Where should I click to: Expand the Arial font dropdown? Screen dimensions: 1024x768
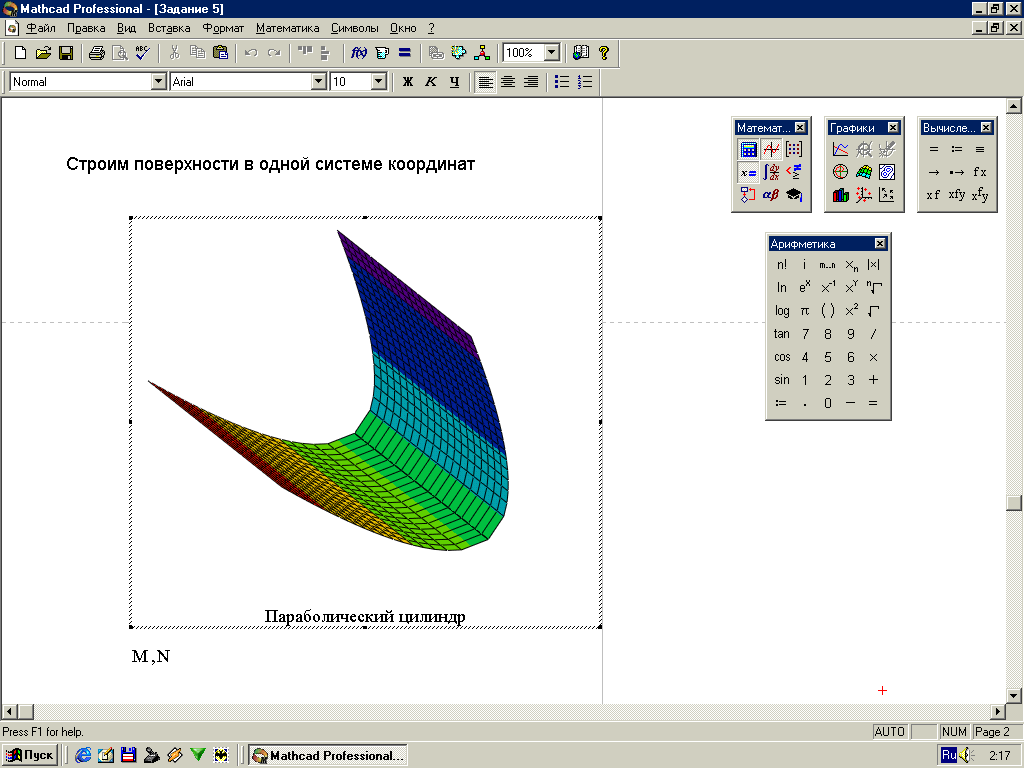[x=319, y=82]
